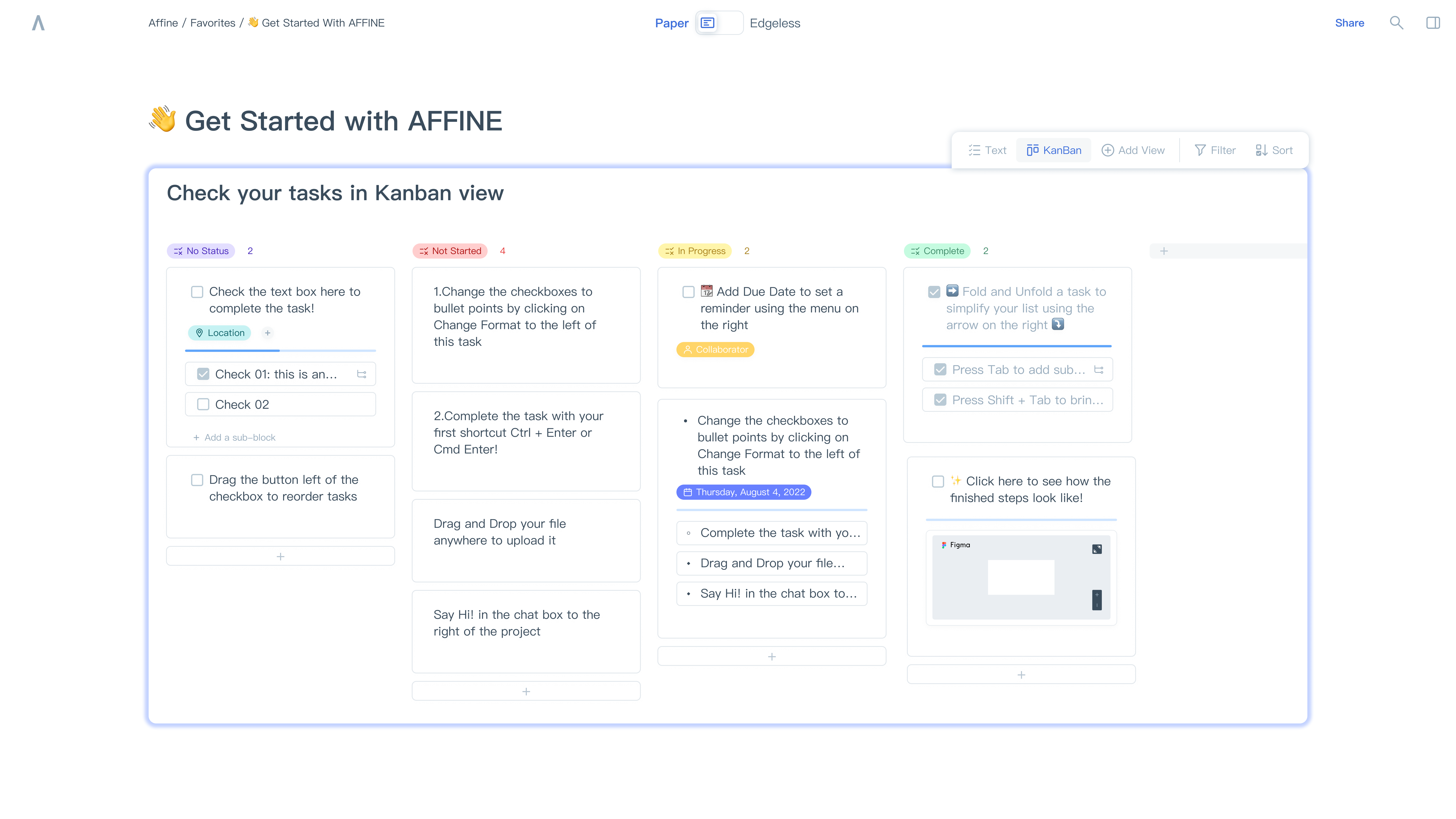Screen dimensions: 1456x819
Task: Expand the Figma embed fullscreen icon
Action: [x=1097, y=549]
